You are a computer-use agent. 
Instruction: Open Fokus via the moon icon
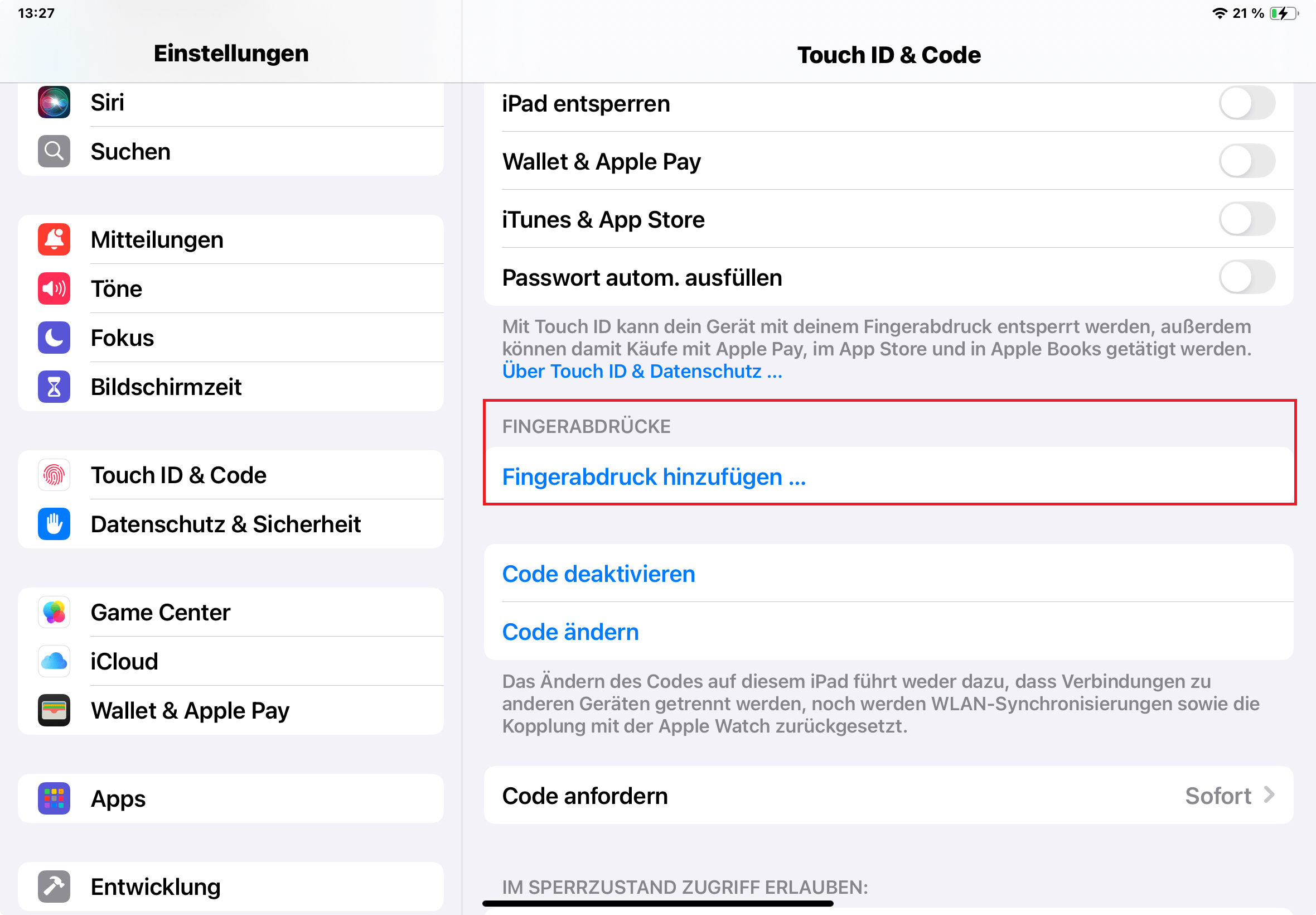[x=54, y=338]
